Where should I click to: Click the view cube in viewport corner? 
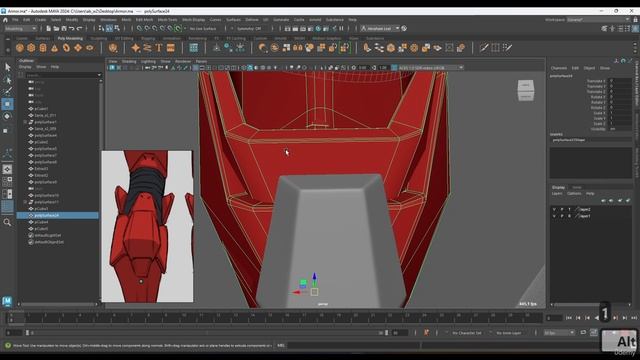pos(526,90)
